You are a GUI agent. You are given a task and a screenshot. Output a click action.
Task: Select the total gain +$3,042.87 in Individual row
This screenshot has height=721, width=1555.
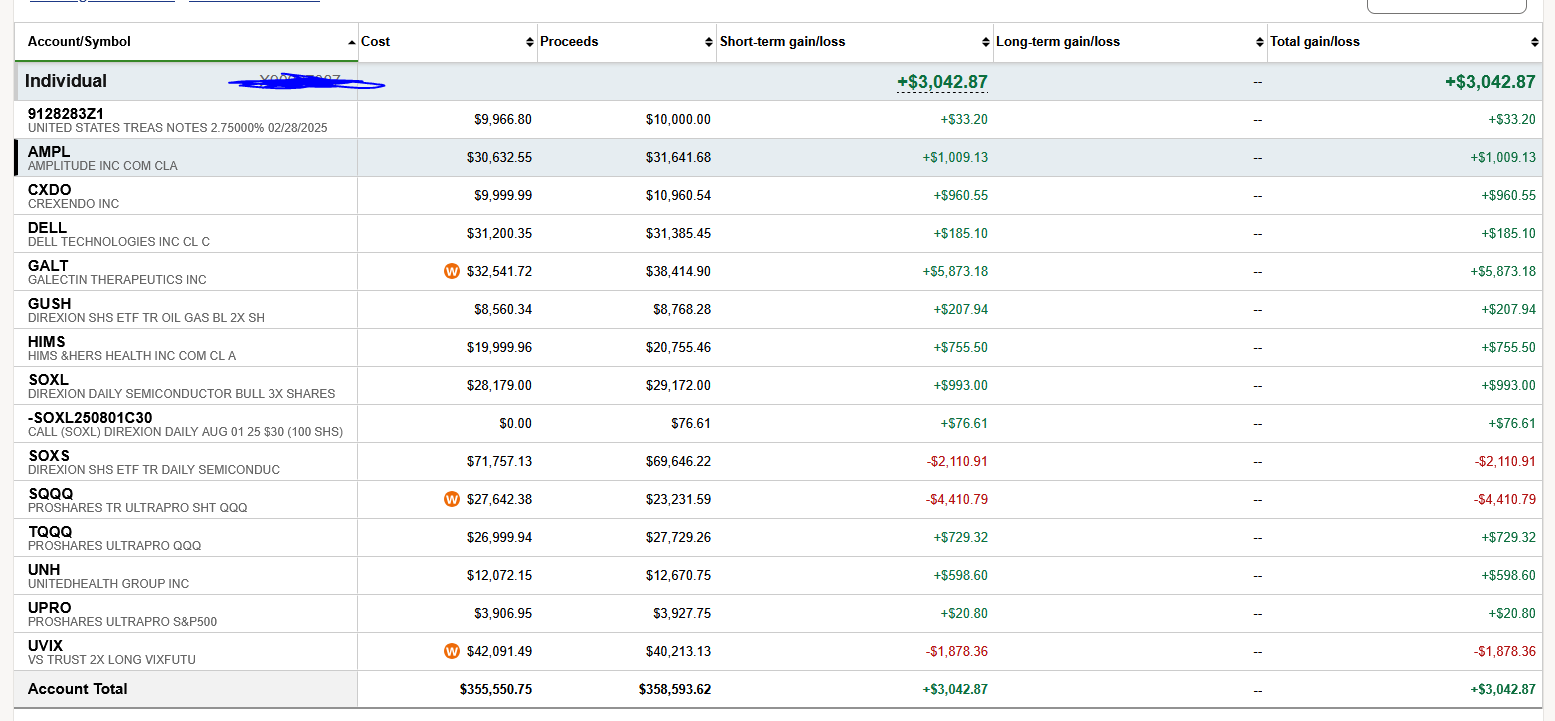(x=1490, y=82)
